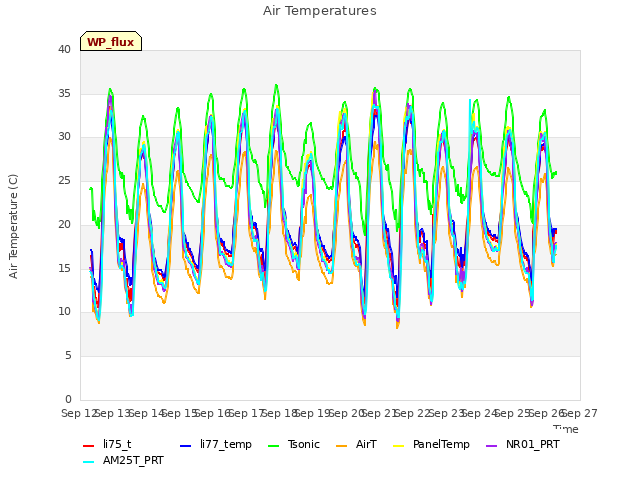Click the orange AirT legend color marker
This screenshot has height=480, width=640.
click(342, 446)
